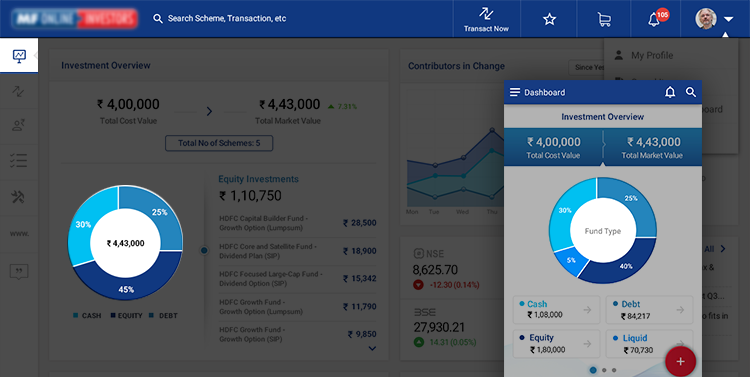This screenshot has width=750, height=377.
Task: Open the tools icon in sidebar
Action: tap(18, 197)
